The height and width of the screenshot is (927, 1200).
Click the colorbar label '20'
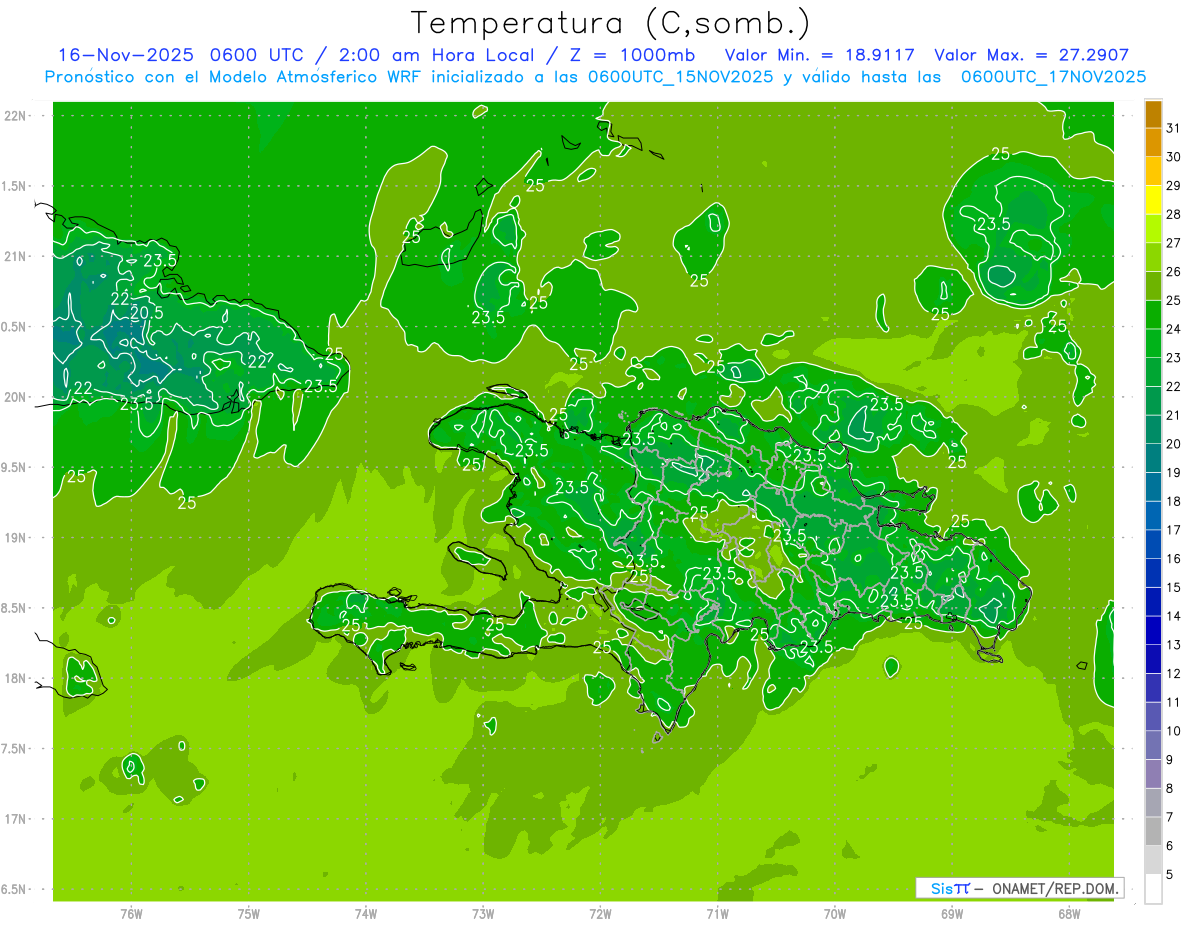pos(1173,444)
